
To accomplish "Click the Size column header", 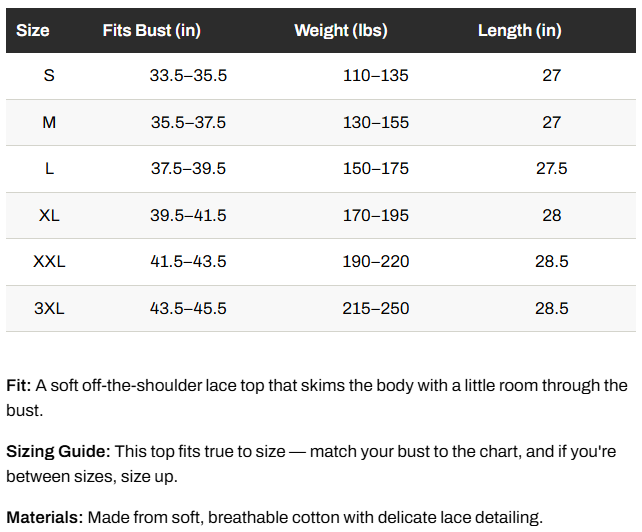I will [x=33, y=31].
